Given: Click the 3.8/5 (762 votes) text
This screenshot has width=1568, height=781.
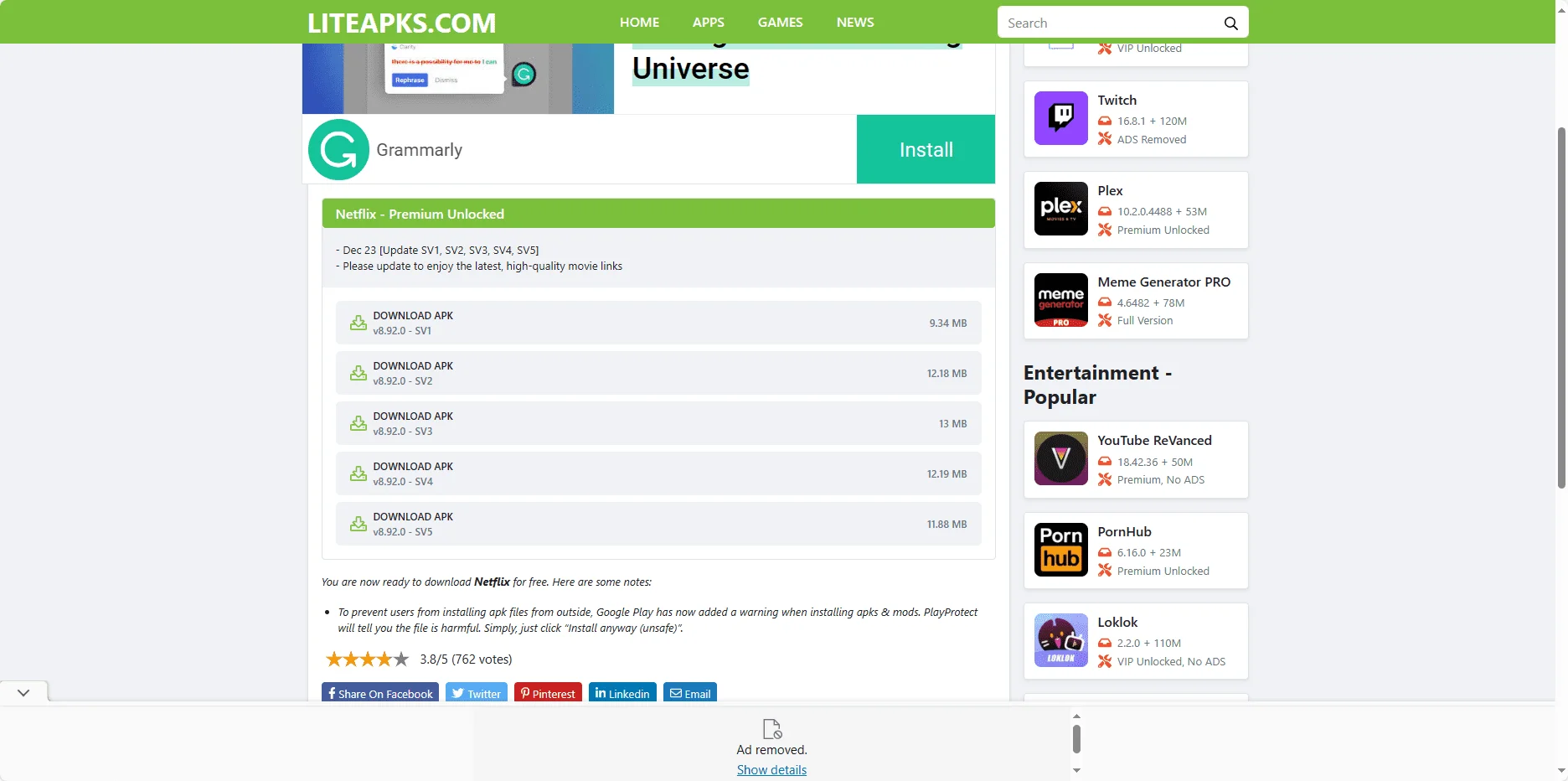Looking at the screenshot, I should coord(466,659).
